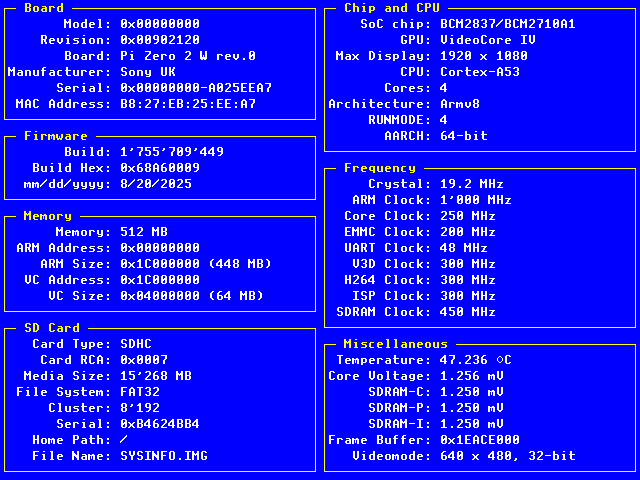Click the Firmware panel heading
This screenshot has width=640, height=480.
56,136
